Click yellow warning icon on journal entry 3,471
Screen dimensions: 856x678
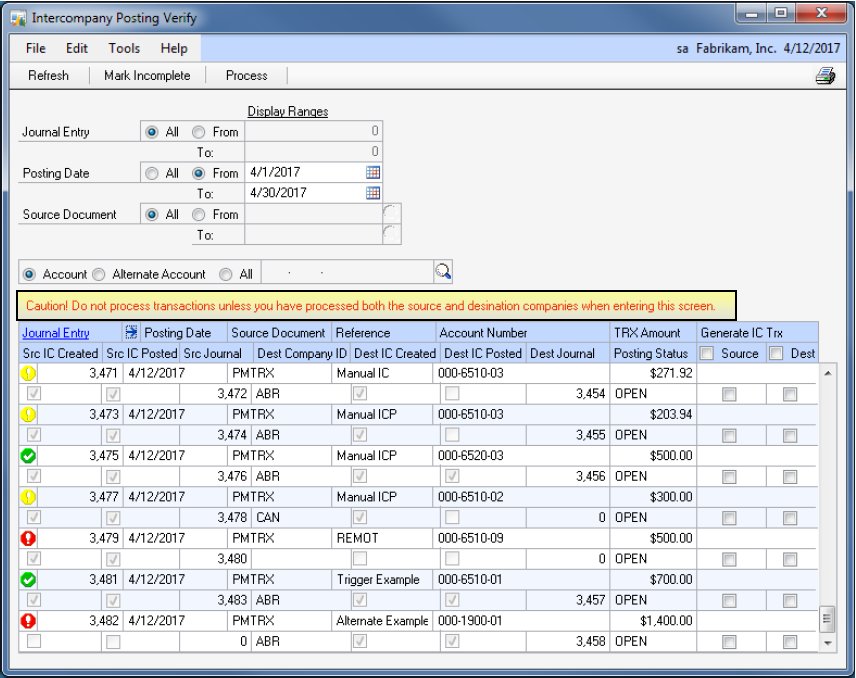tap(29, 373)
